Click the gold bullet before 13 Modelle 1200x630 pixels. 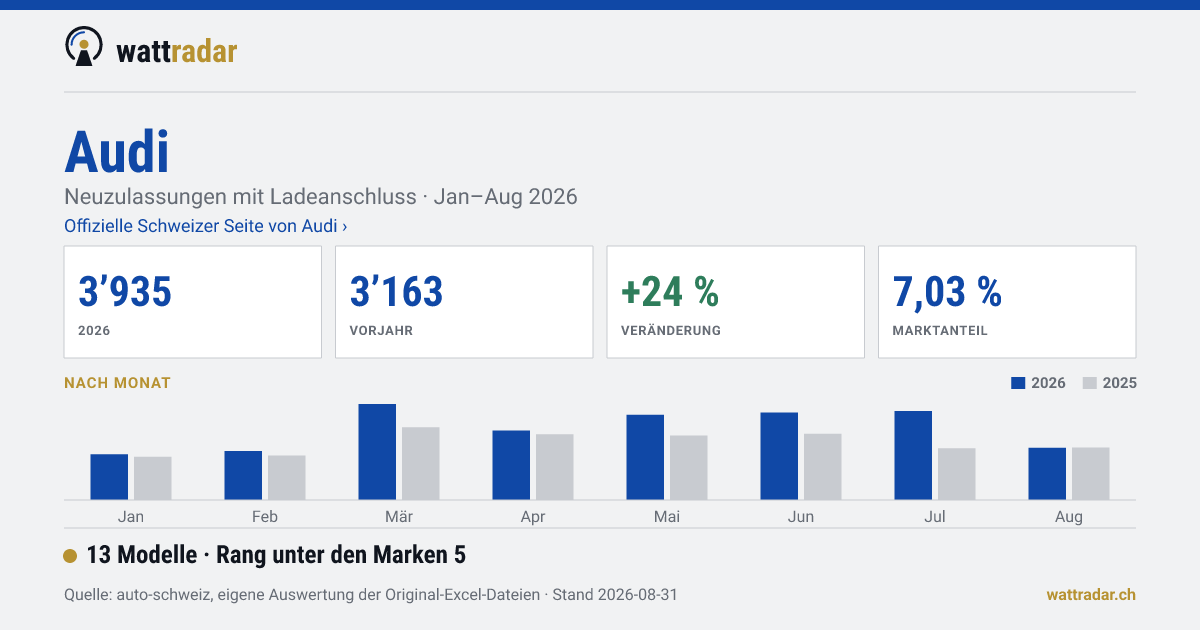click(70, 556)
